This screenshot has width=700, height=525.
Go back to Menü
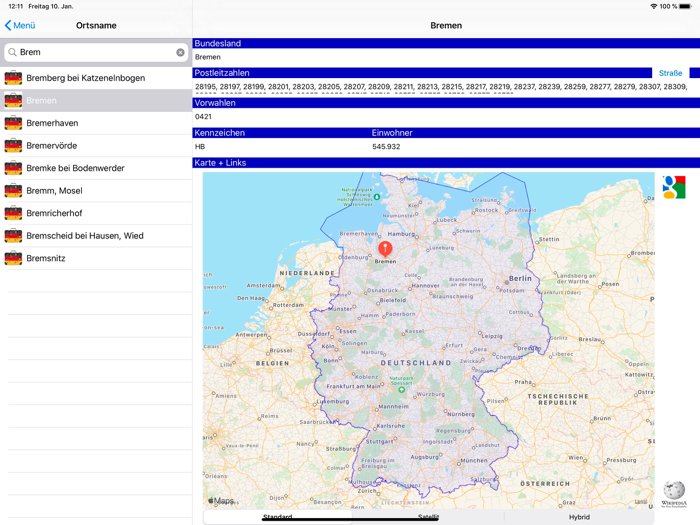click(20, 25)
